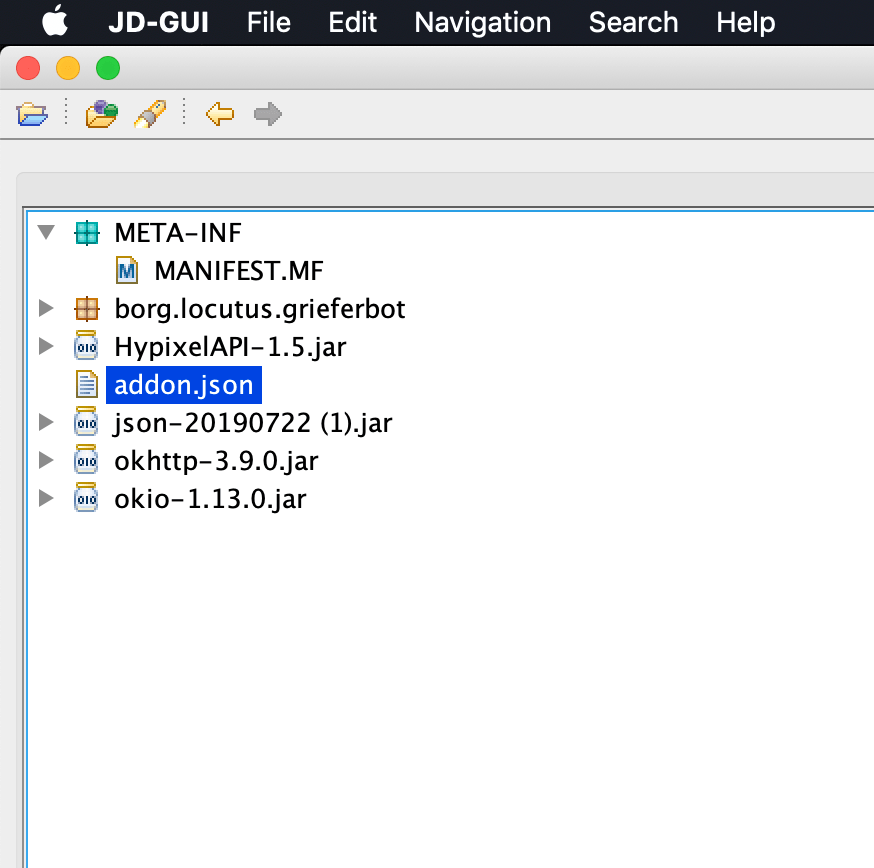Image resolution: width=874 pixels, height=868 pixels.
Task: Open the Search menu
Action: click(x=633, y=22)
